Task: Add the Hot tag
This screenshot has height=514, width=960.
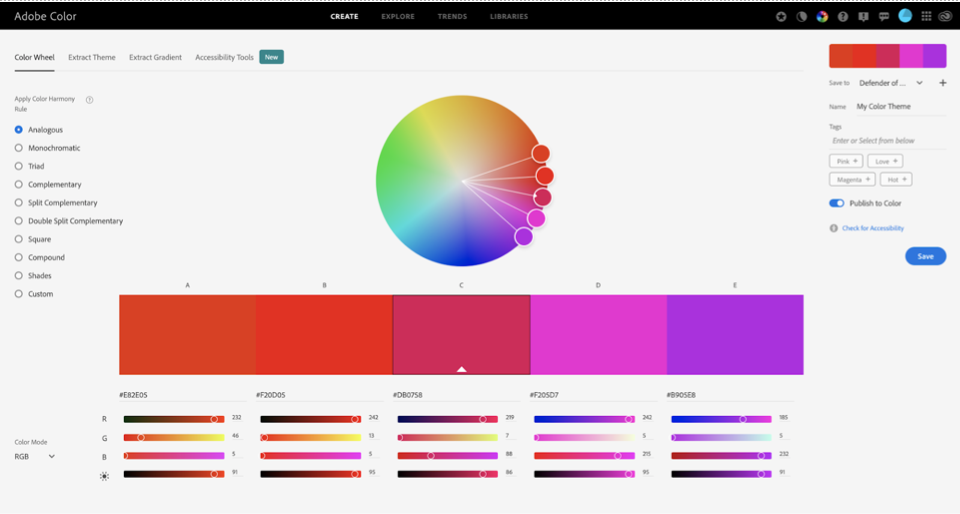Action: click(896, 180)
